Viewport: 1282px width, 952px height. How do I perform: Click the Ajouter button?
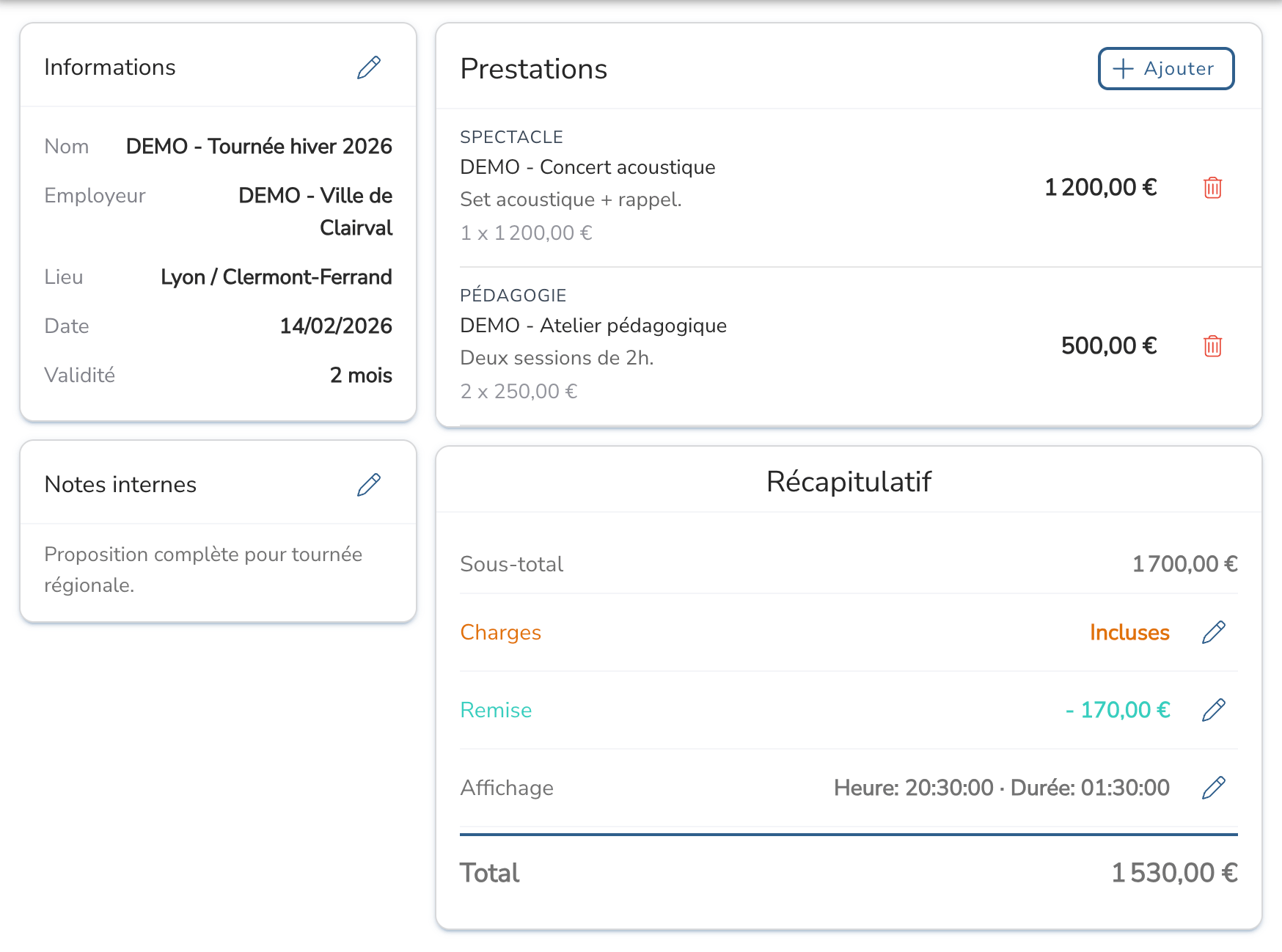[1165, 69]
